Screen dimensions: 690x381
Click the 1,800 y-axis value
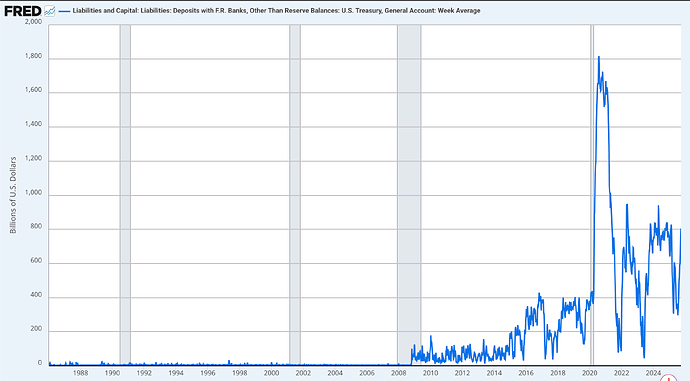pyautogui.click(x=33, y=56)
